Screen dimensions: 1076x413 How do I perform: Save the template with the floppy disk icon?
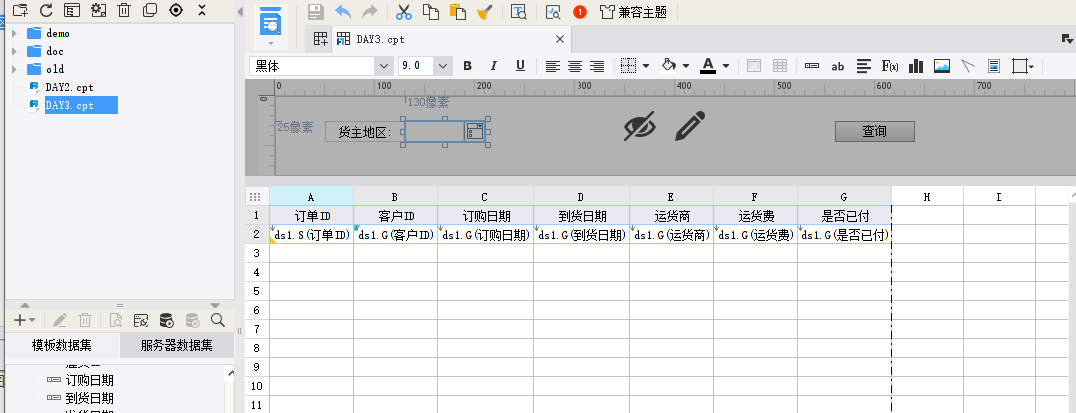click(x=316, y=12)
